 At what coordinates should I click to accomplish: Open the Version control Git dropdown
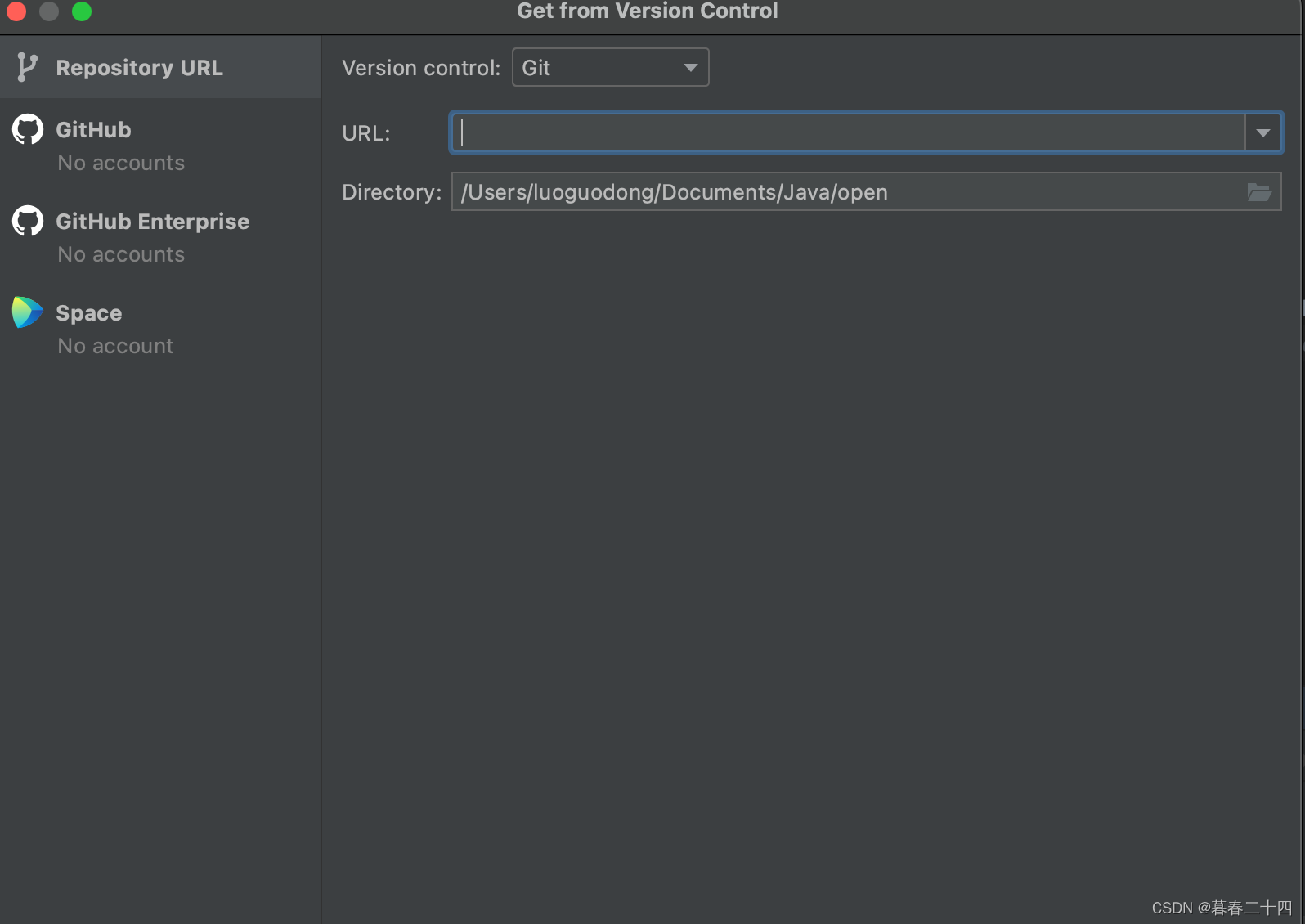tap(610, 67)
